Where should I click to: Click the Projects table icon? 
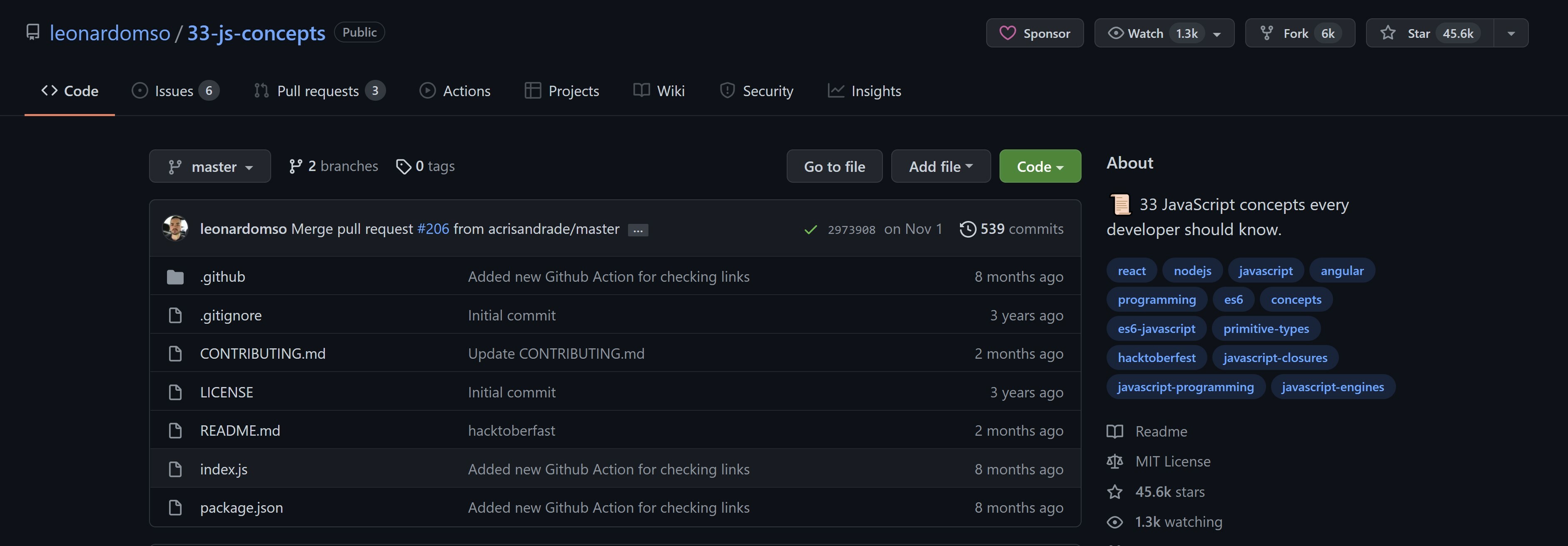click(533, 91)
